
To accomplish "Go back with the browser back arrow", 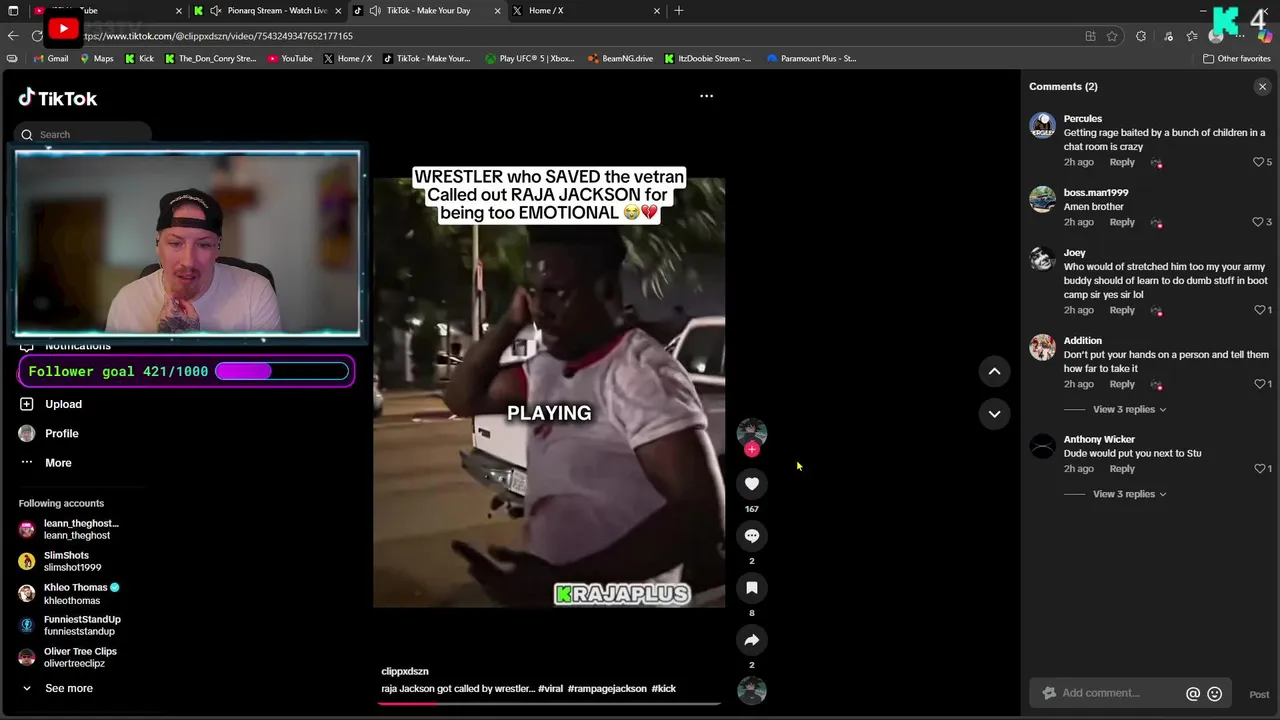I will click(13, 36).
